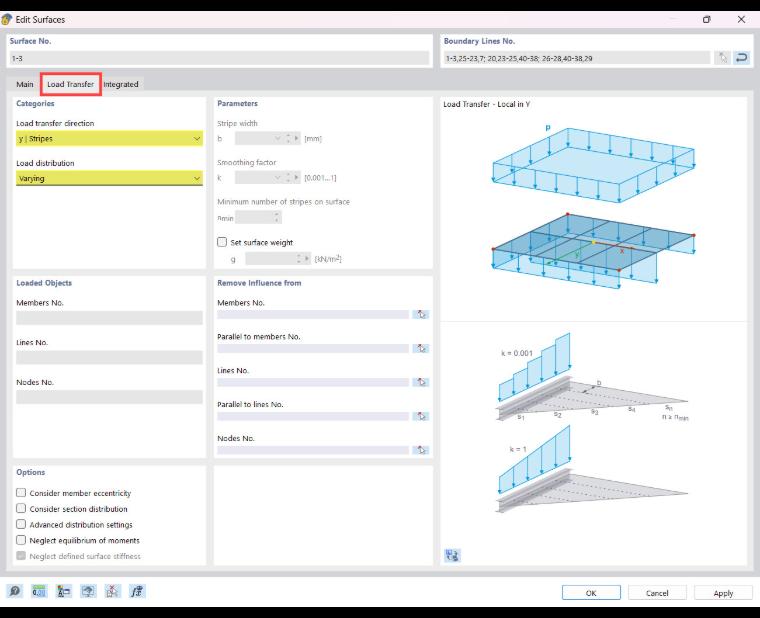Click Remove Influence Lines No. field
This screenshot has height=618, width=760.
click(313, 382)
